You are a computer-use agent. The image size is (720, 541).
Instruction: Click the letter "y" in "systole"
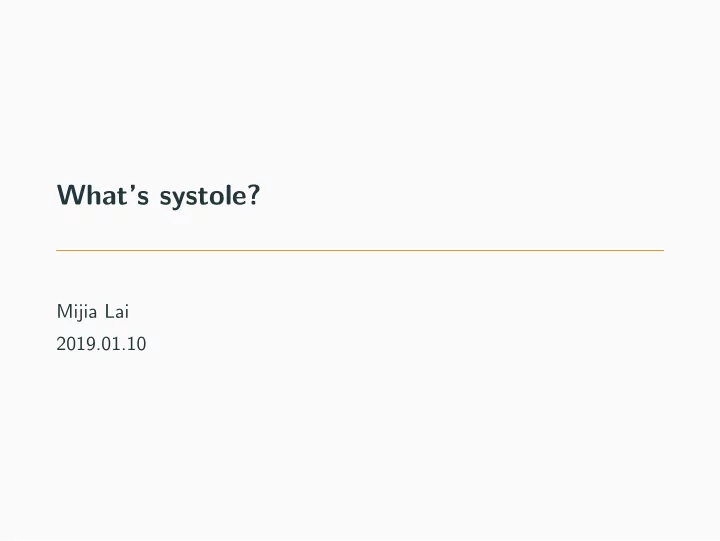pos(180,199)
